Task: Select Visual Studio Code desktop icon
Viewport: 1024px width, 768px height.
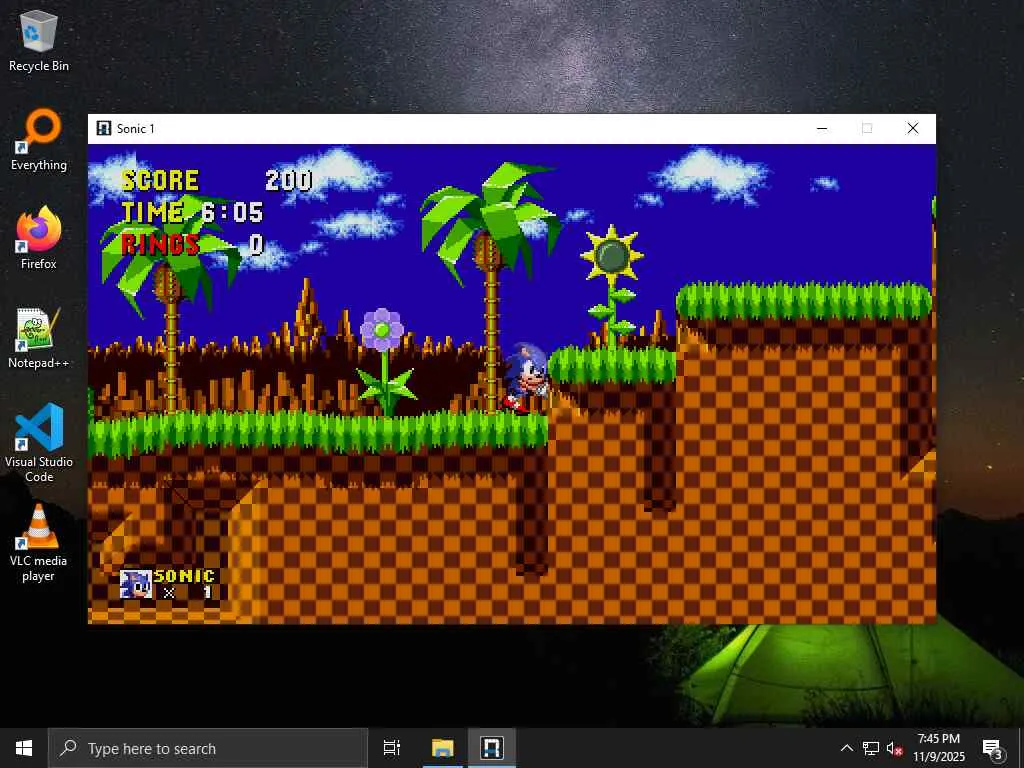Action: click(x=39, y=443)
